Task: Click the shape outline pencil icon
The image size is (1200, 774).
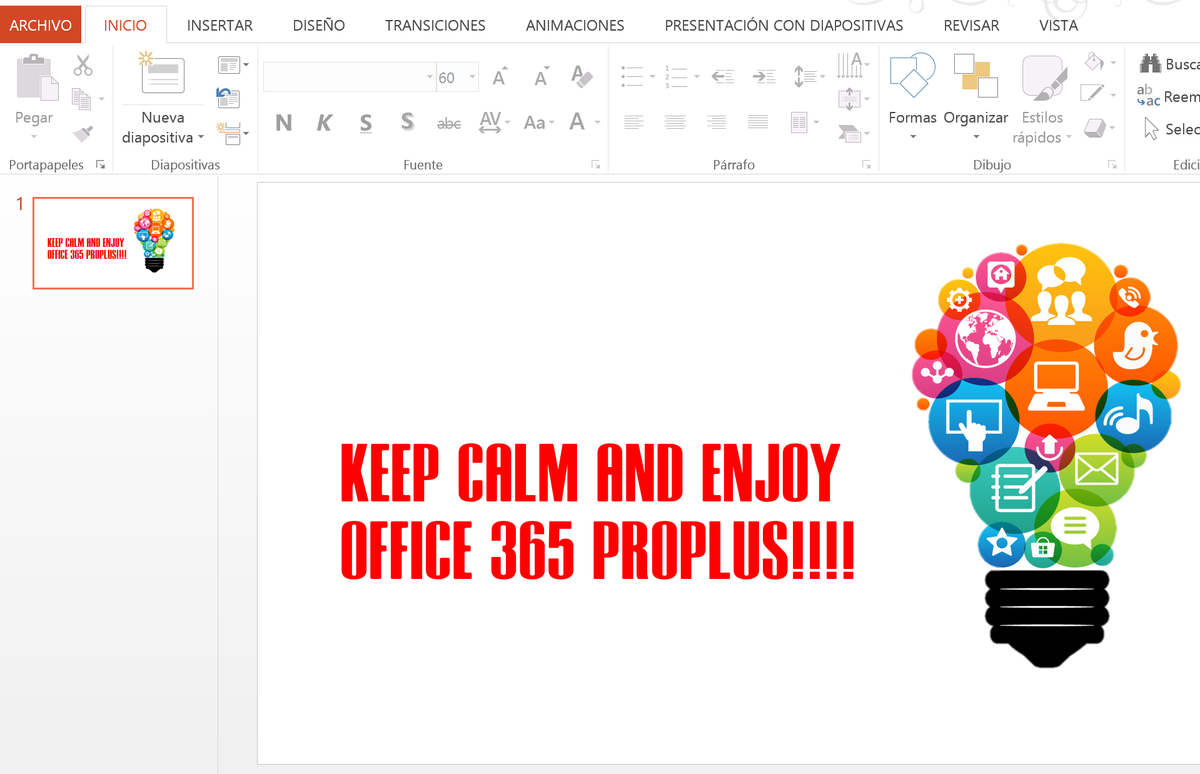Action: (1093, 95)
